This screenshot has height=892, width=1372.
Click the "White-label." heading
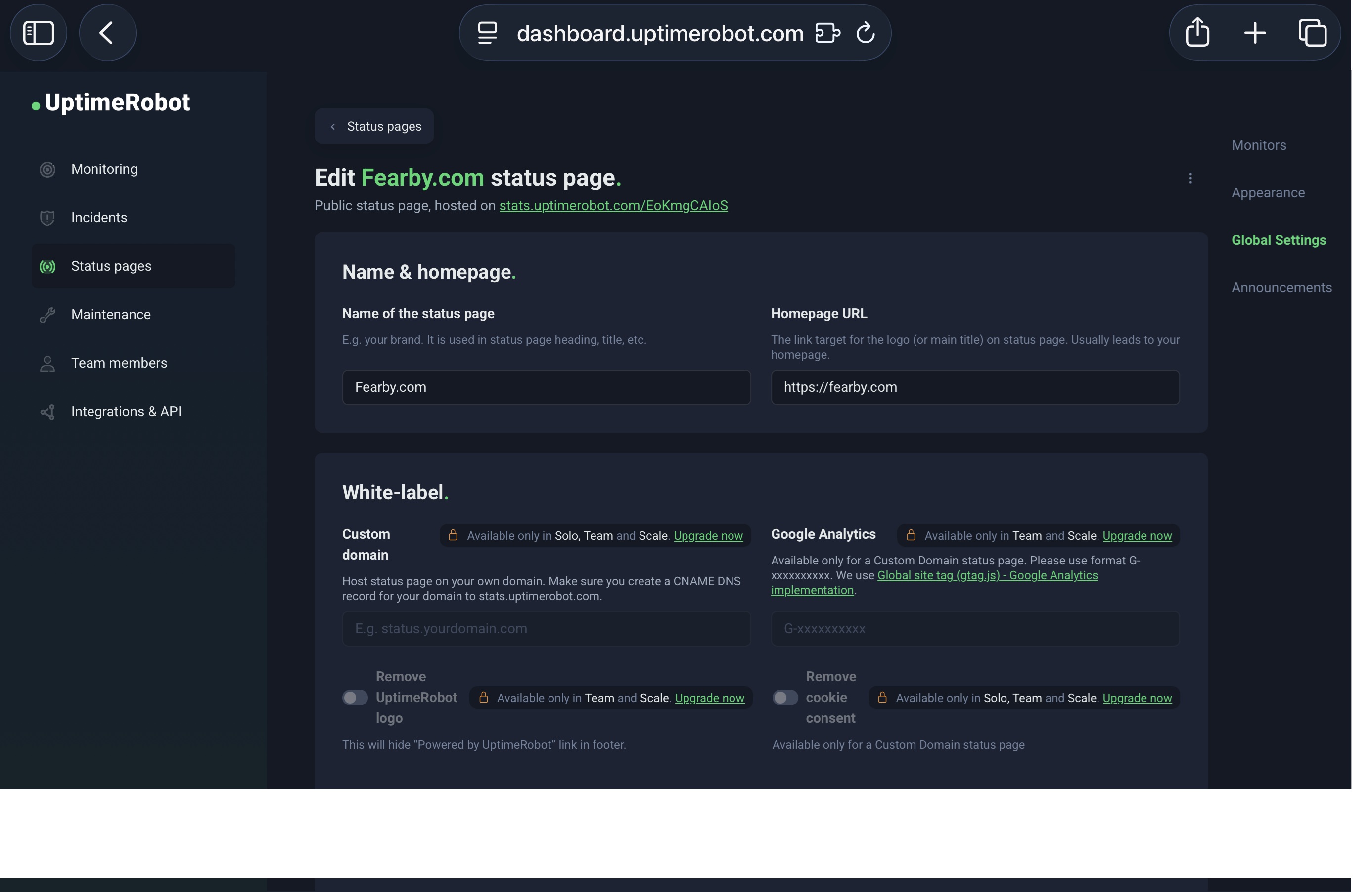point(396,492)
